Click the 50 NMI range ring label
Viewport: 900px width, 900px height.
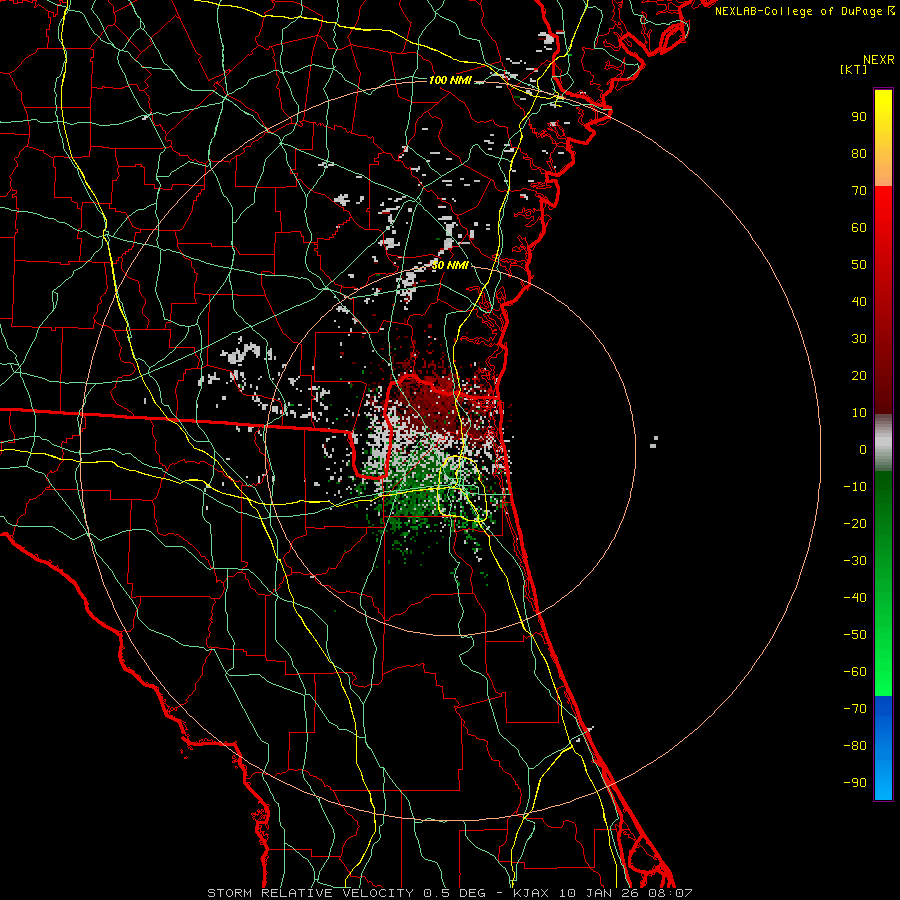click(450, 265)
